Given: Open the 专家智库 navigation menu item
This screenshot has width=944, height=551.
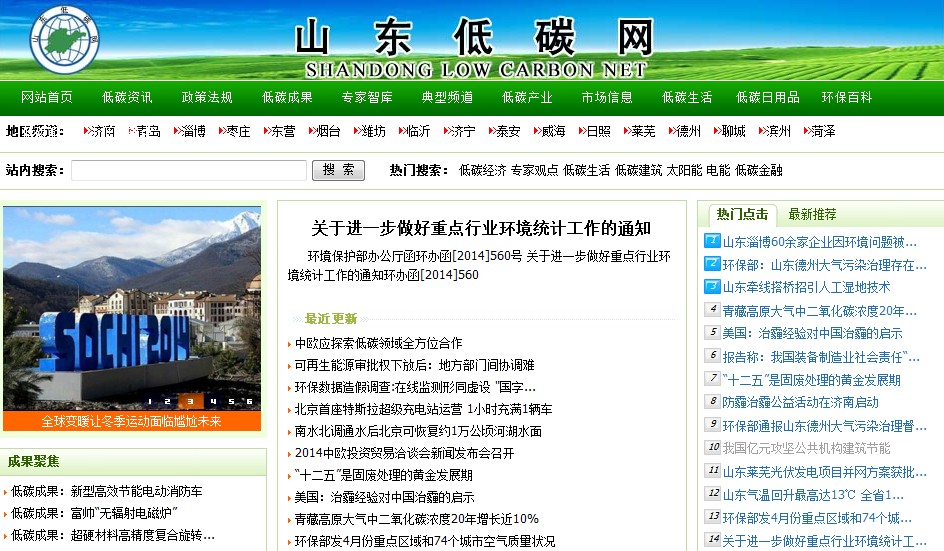Looking at the screenshot, I should [367, 97].
